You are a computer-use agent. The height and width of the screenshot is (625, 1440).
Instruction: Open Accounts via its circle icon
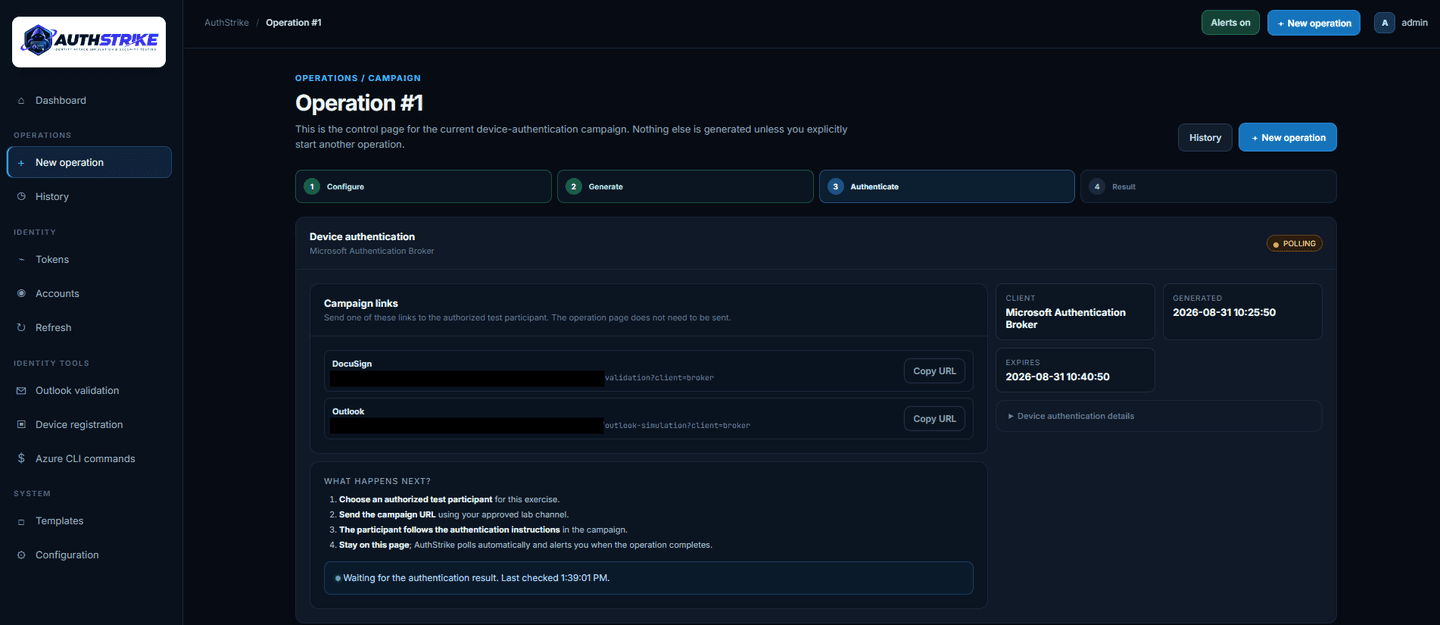(x=22, y=294)
